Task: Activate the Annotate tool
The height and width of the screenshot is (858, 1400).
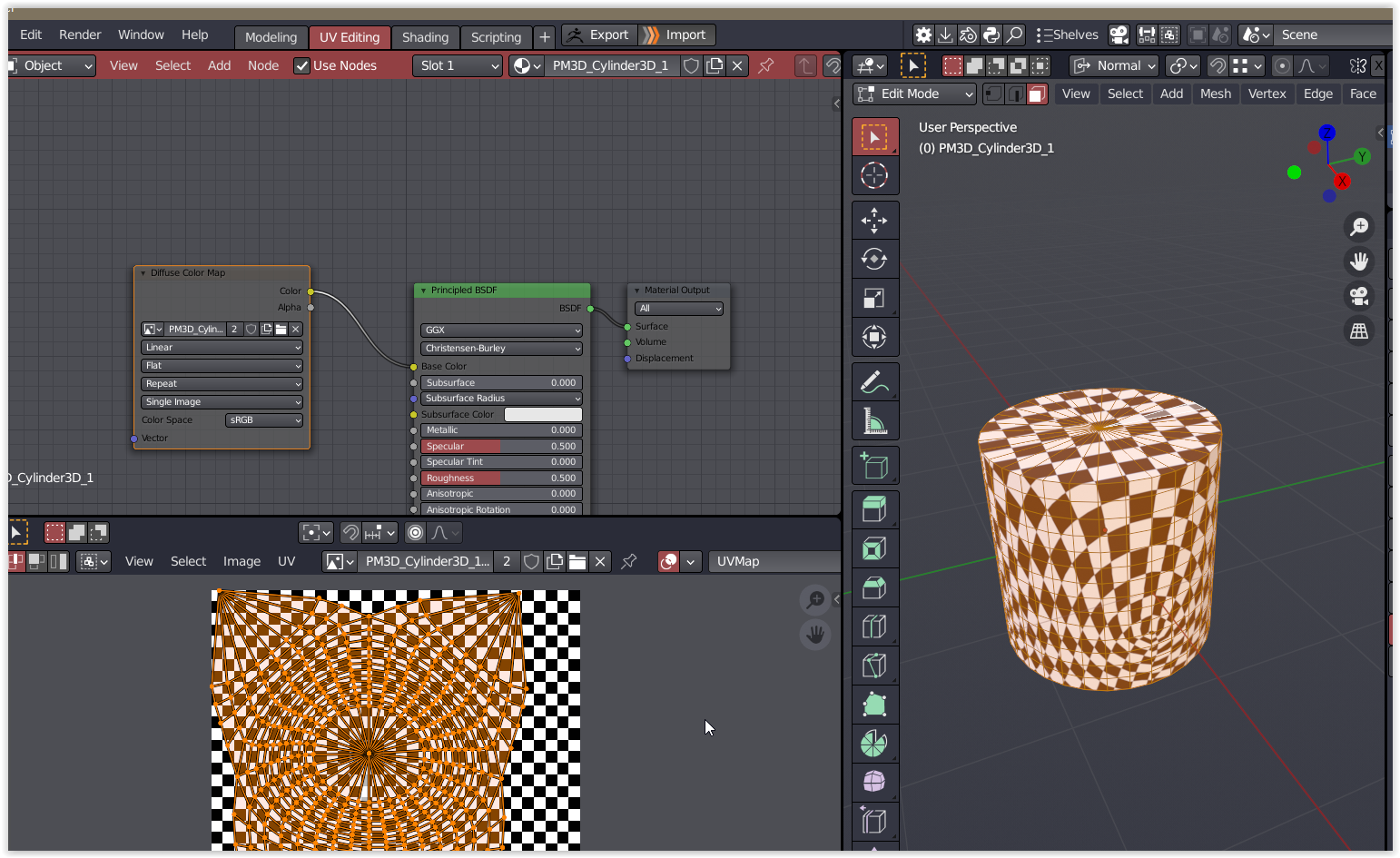Action: pyautogui.click(x=875, y=381)
